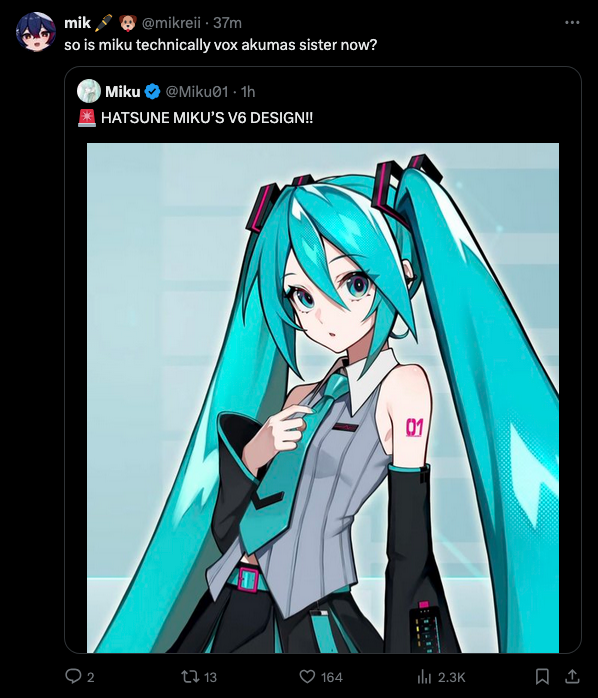Click the blue verified badge next to Miku
The image size is (598, 698).
point(152,91)
